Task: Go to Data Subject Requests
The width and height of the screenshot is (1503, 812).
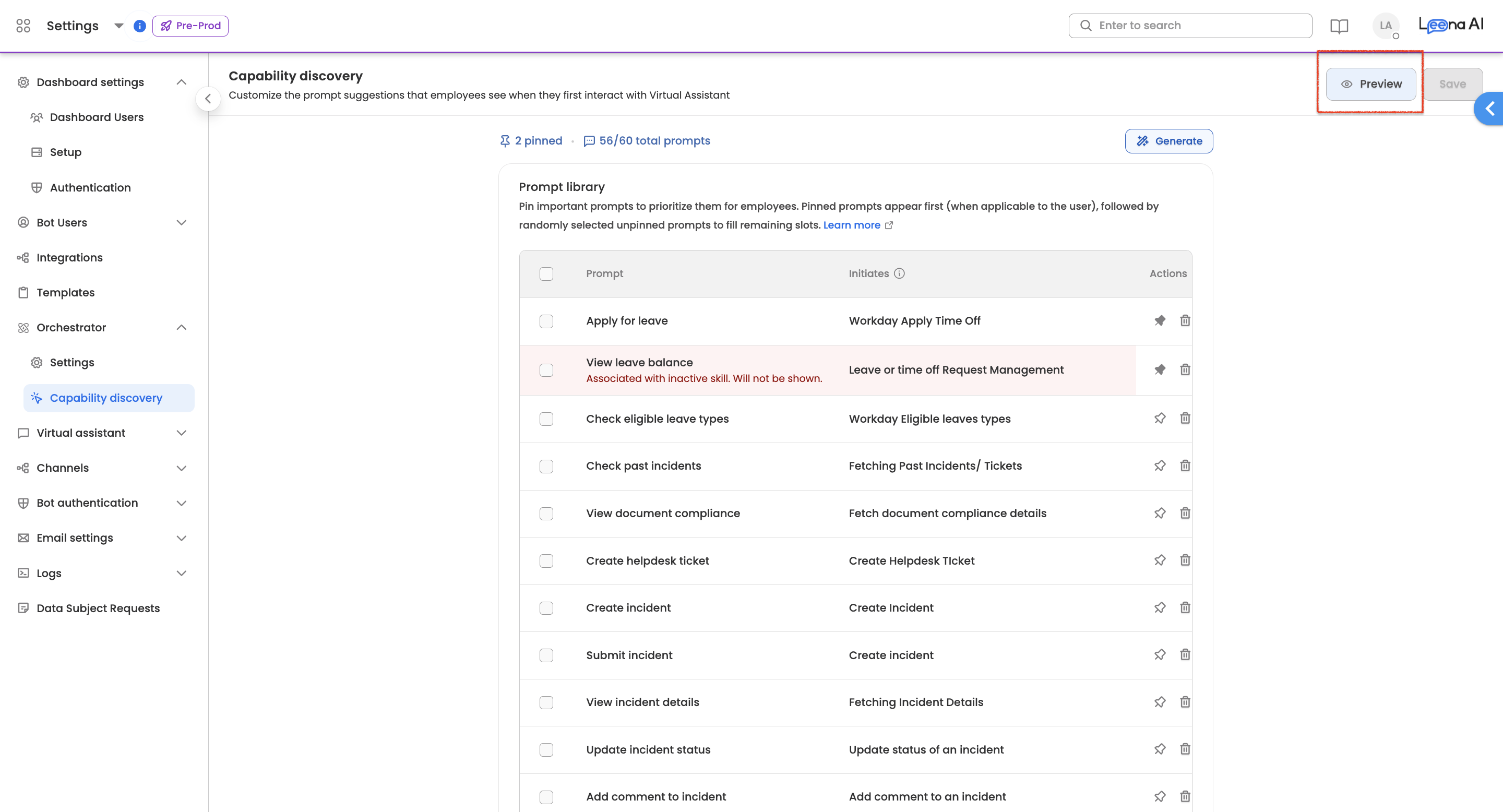Action: (98, 608)
